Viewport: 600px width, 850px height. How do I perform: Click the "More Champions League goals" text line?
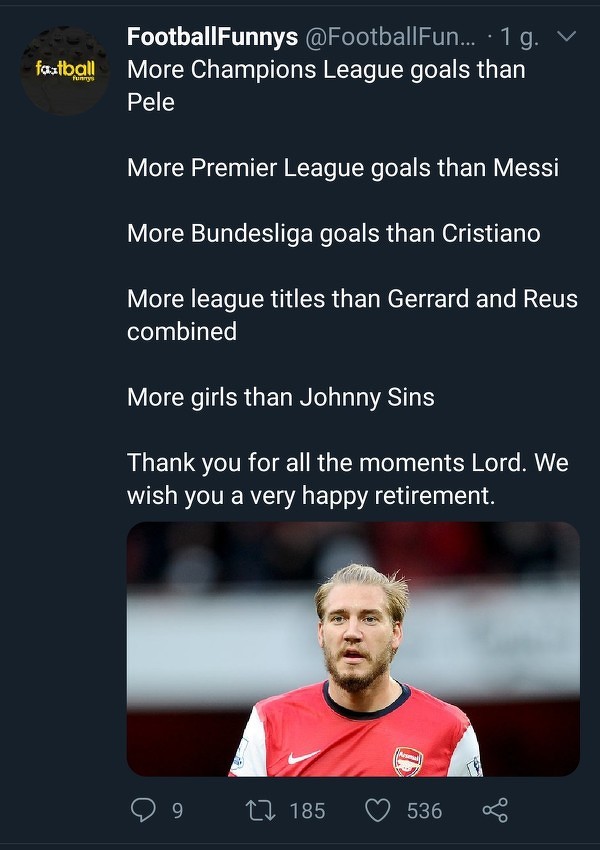pyautogui.click(x=326, y=70)
